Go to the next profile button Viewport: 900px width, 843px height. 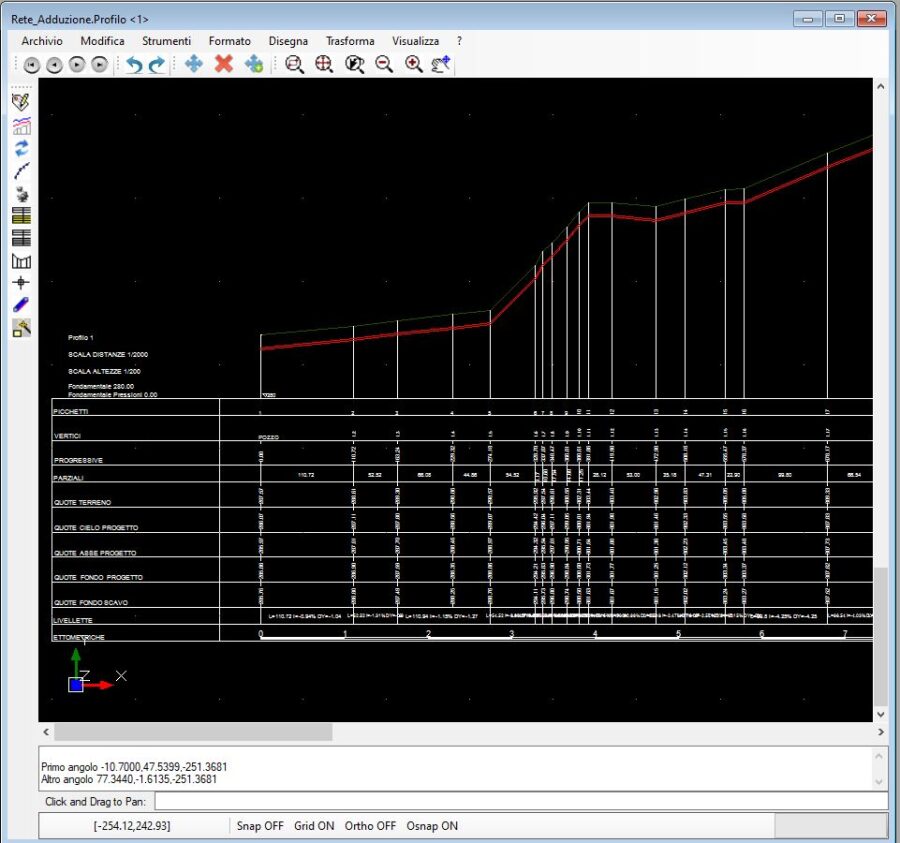click(77, 65)
